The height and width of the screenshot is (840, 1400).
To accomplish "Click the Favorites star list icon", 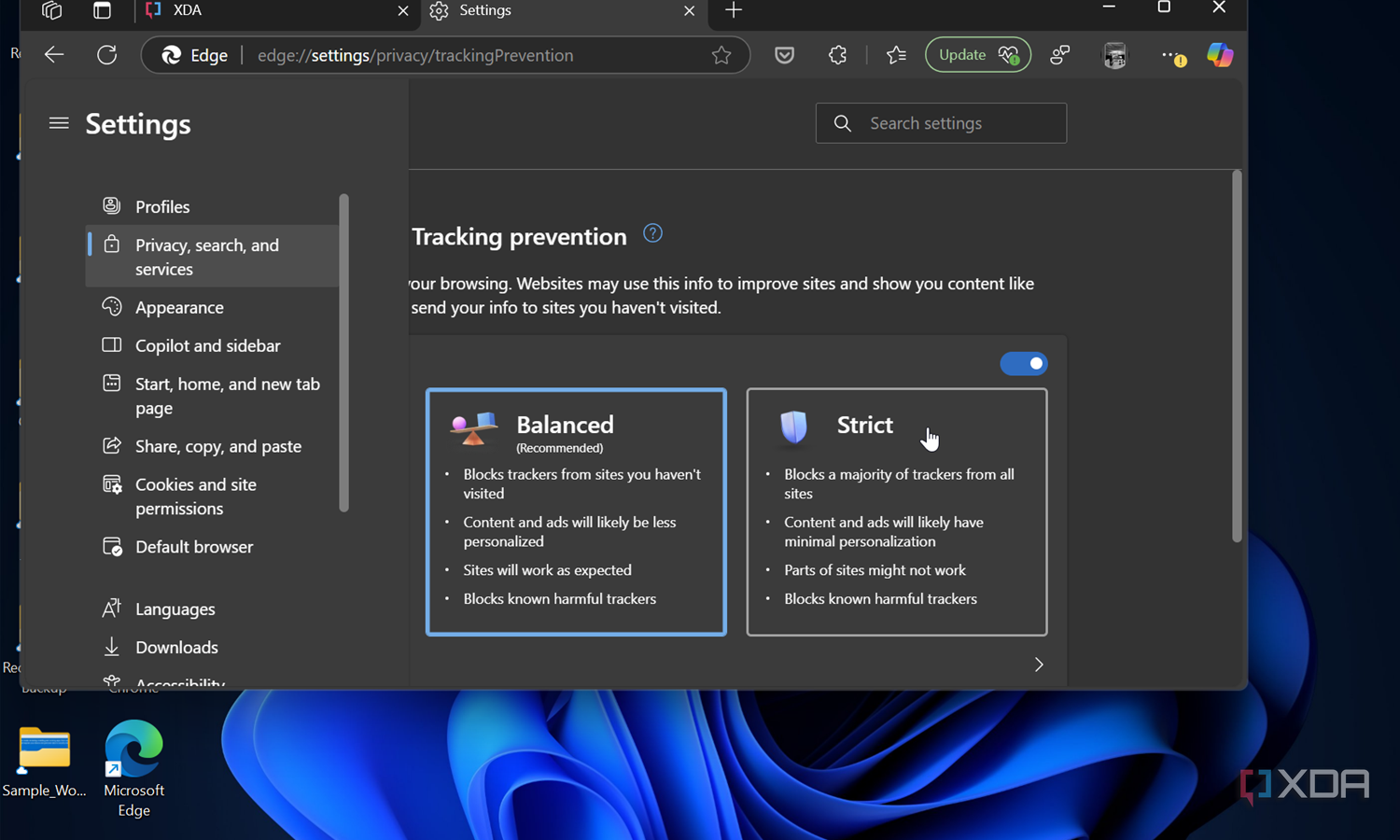I will point(896,55).
